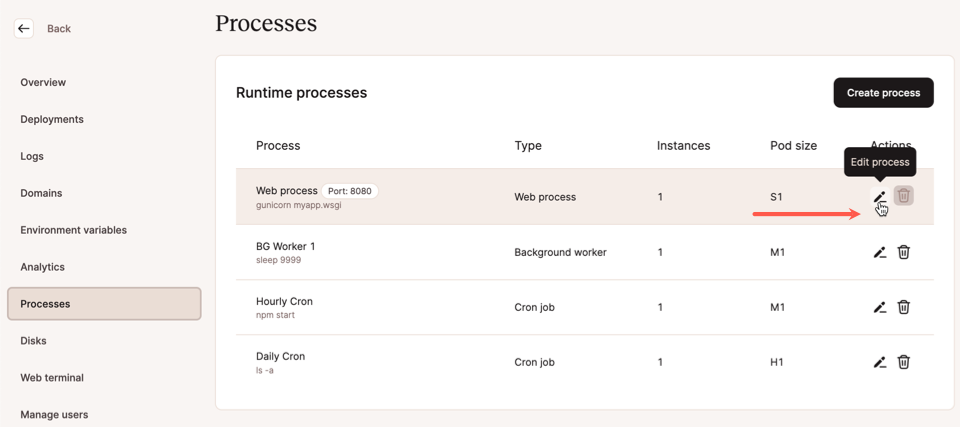The width and height of the screenshot is (960, 427).
Task: Open Environment variables settings
Action: coord(73,230)
